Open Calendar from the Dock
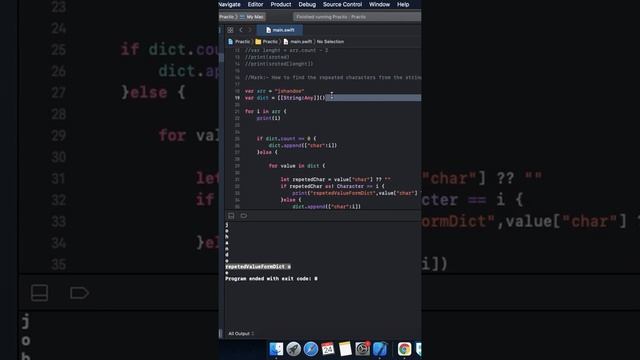This screenshot has width=640, height=360. [328, 349]
